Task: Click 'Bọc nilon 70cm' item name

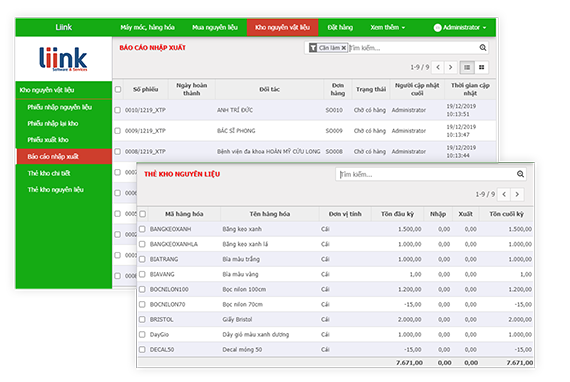Action: [x=242, y=305]
